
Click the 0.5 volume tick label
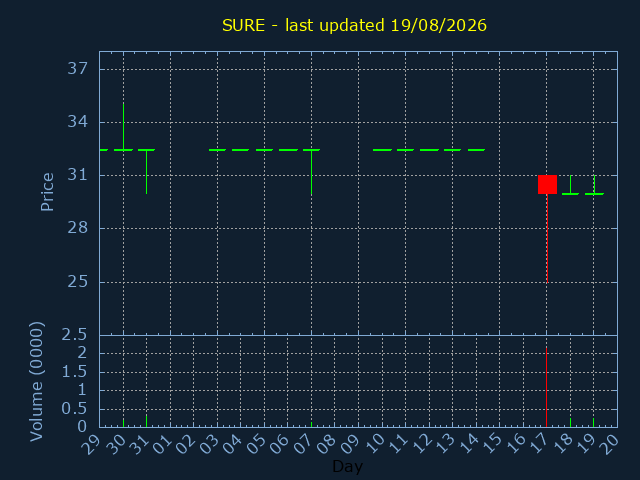74,409
